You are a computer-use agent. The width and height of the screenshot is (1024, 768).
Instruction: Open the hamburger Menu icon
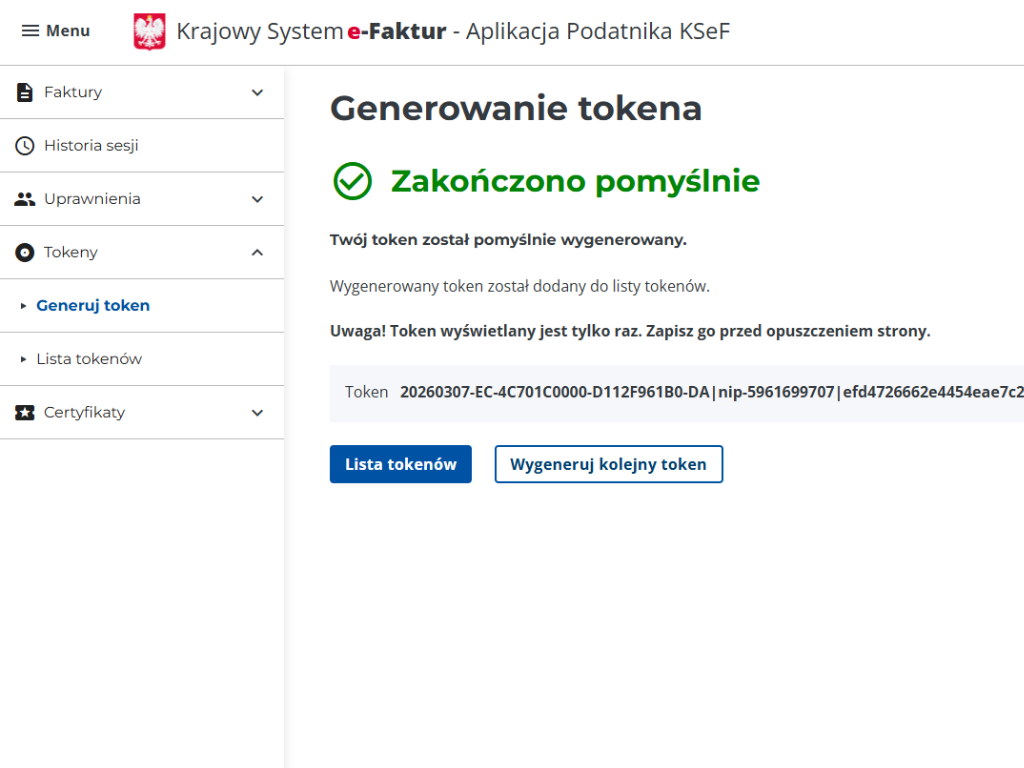coord(31,31)
